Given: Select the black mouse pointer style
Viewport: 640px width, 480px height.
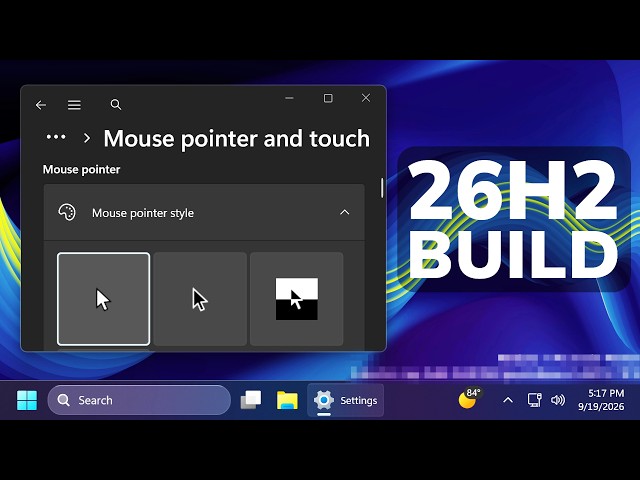Looking at the screenshot, I should click(x=200, y=299).
